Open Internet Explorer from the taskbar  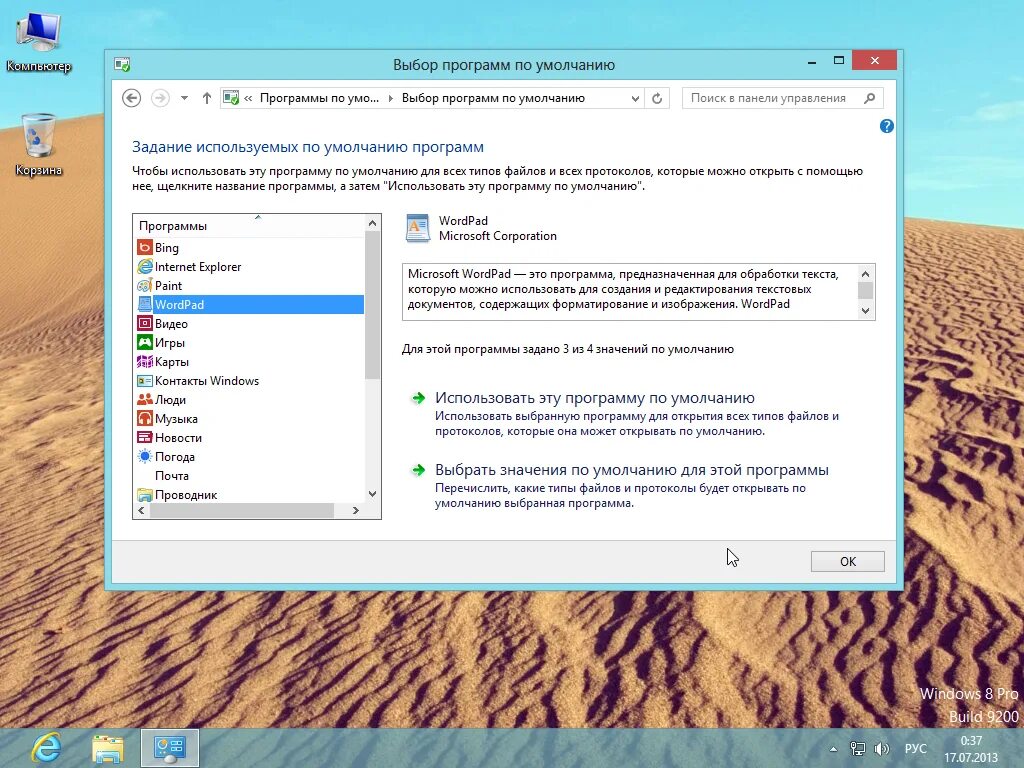46,748
